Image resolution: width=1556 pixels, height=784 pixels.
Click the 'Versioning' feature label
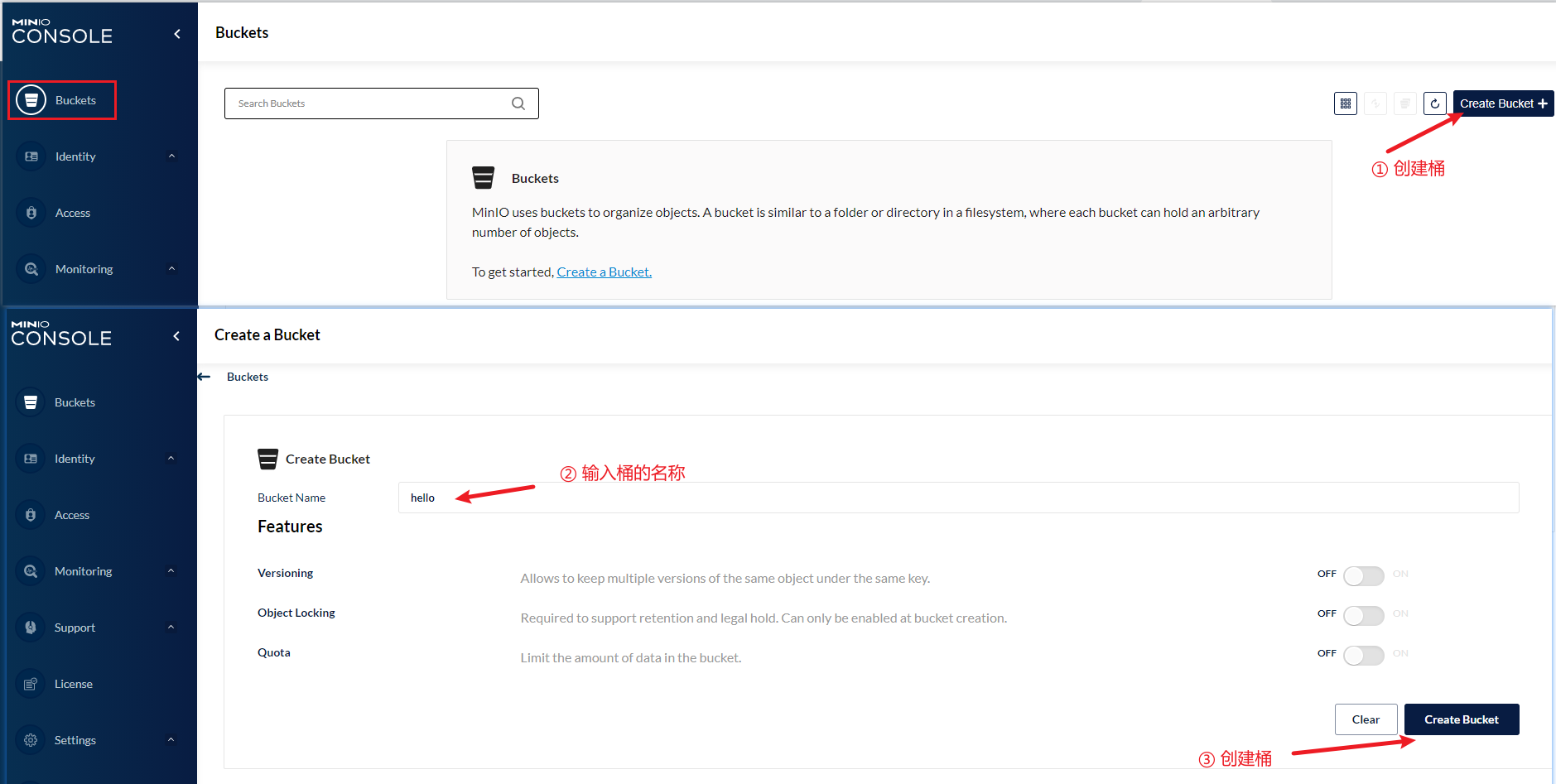click(285, 573)
